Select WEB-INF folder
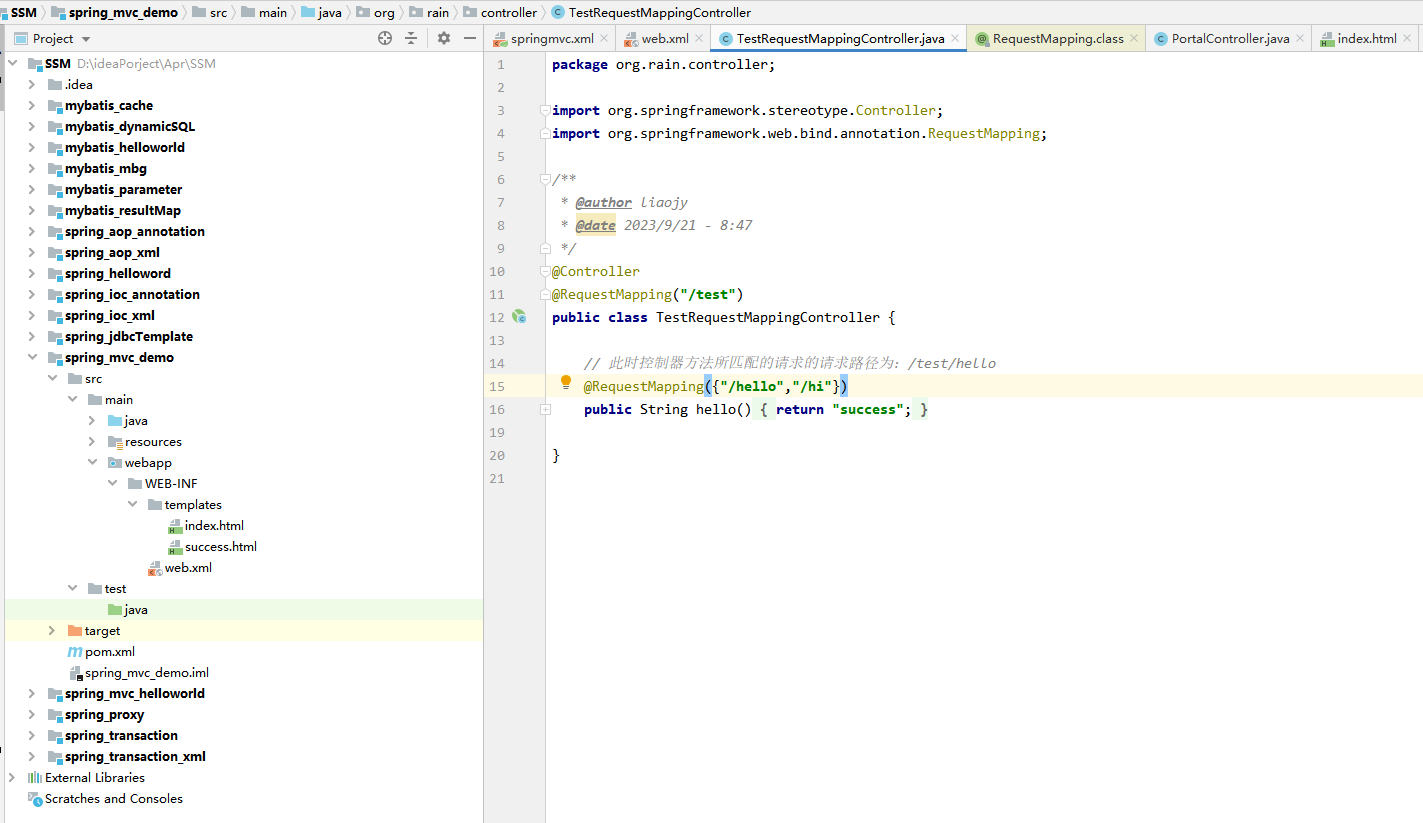1423x823 pixels. pos(171,483)
